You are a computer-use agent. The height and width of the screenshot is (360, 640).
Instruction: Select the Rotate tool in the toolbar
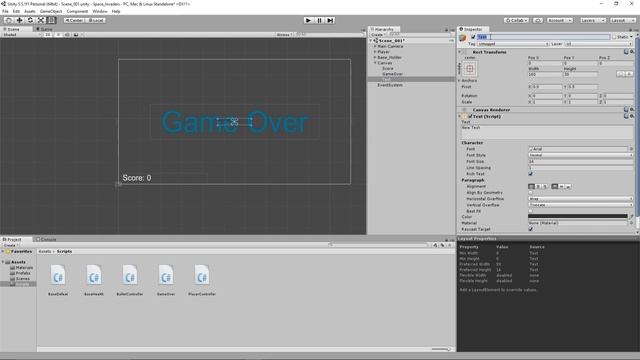(x=30, y=20)
